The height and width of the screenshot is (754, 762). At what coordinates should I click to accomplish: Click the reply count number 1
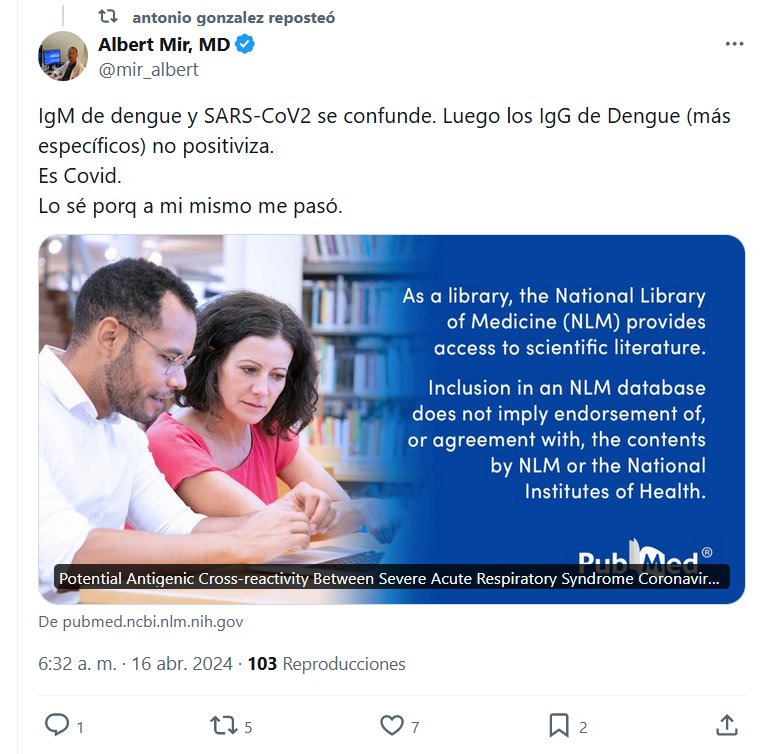click(80, 727)
